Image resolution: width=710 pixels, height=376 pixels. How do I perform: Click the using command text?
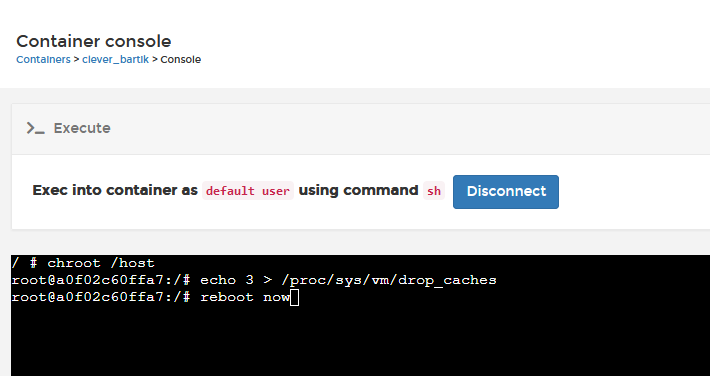pyautogui.click(x=358, y=190)
